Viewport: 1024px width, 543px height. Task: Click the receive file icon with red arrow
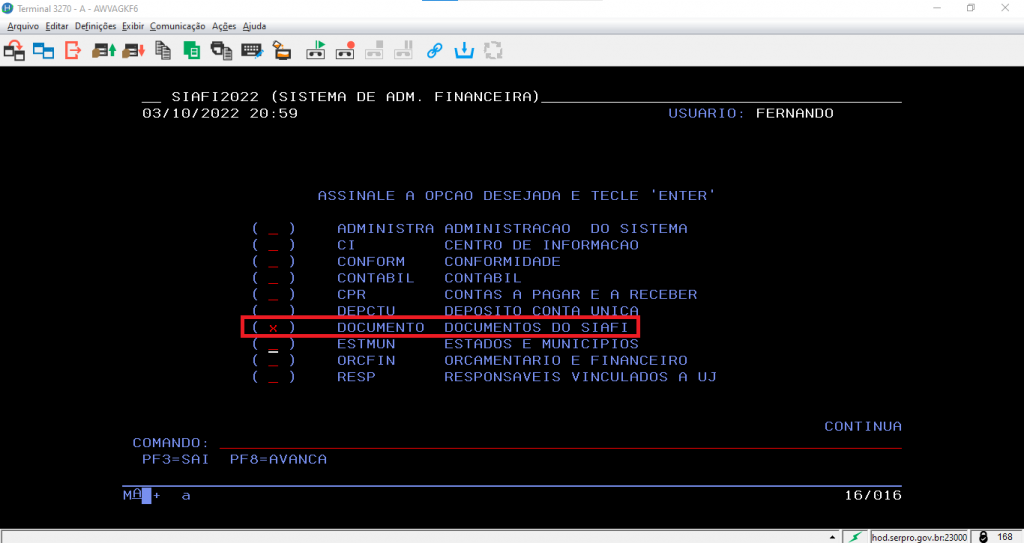tap(134, 49)
